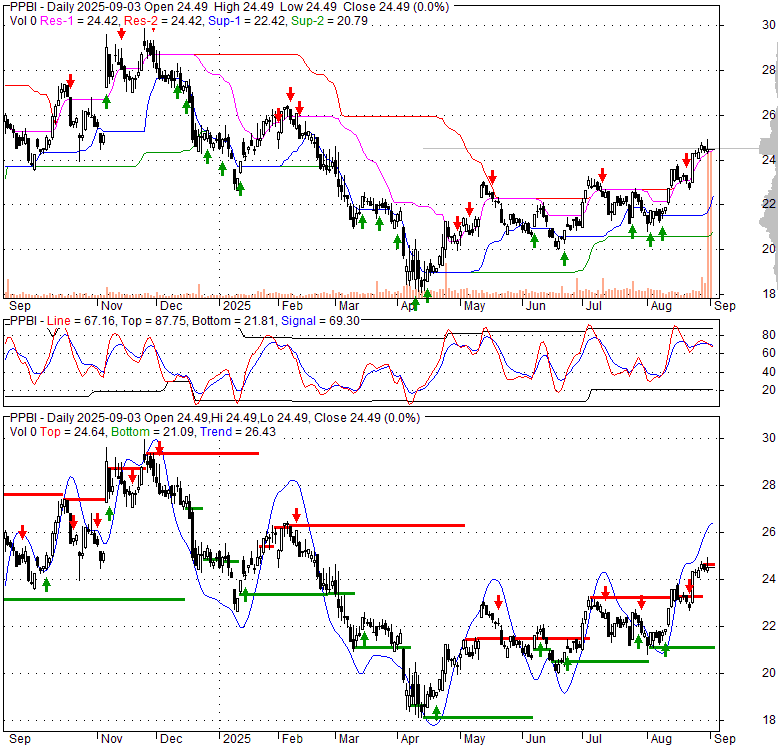Click the 'Feb' label on the top chart axis

point(292,306)
